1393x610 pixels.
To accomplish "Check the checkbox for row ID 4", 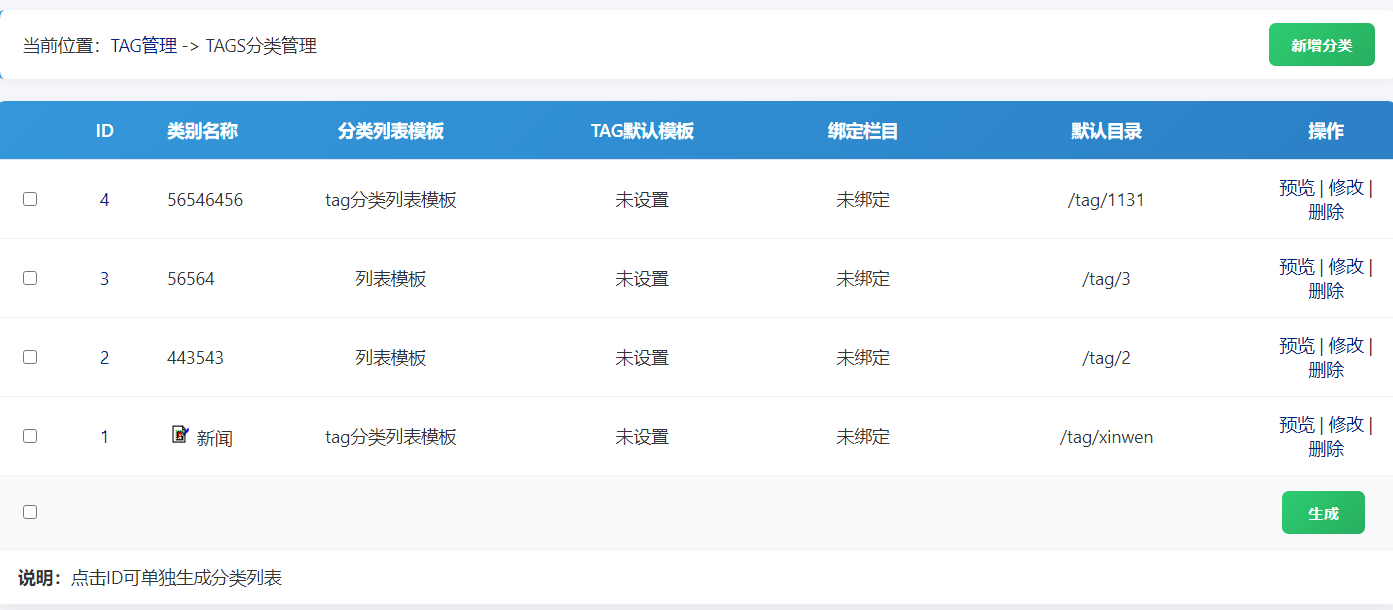I will point(29,199).
